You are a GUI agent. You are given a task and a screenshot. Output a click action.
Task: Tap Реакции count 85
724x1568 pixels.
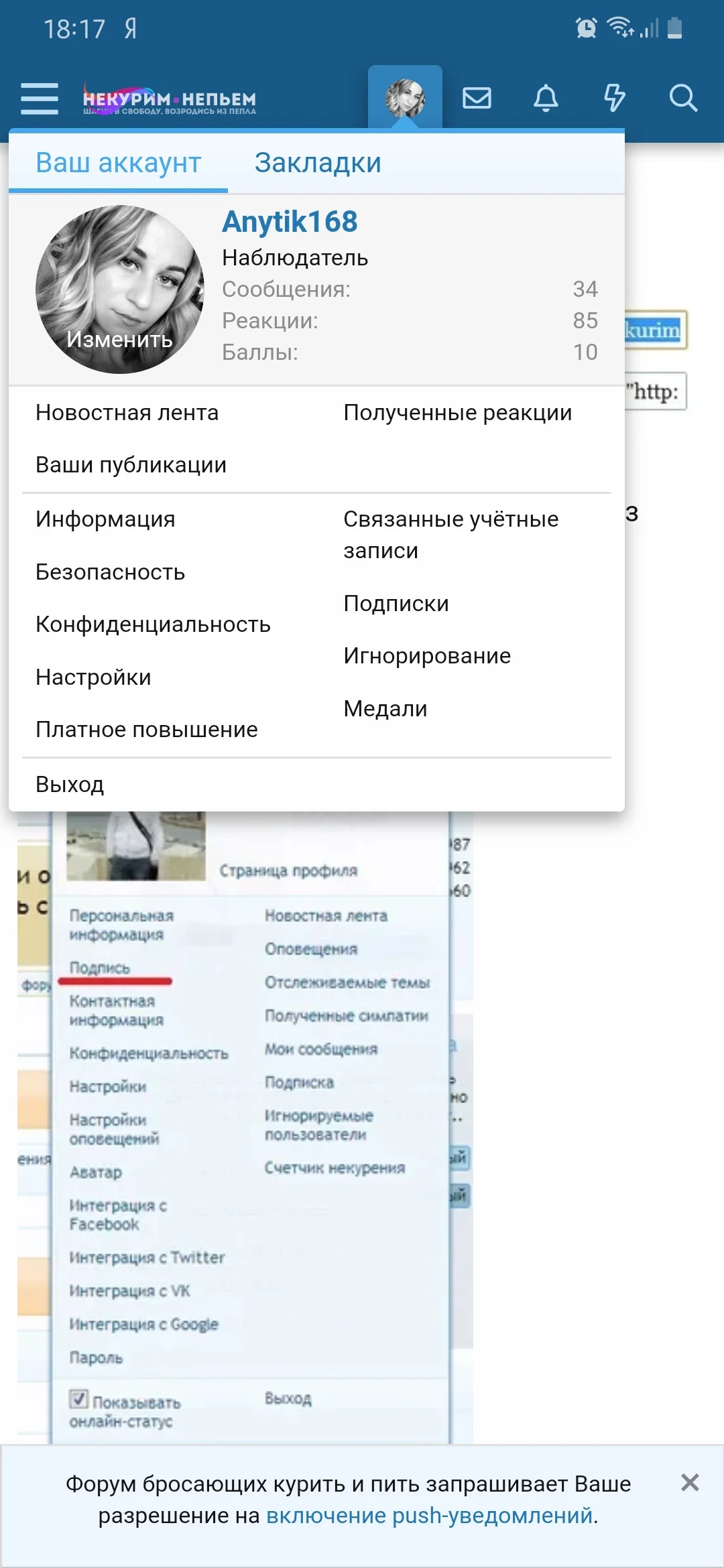pyautogui.click(x=585, y=320)
